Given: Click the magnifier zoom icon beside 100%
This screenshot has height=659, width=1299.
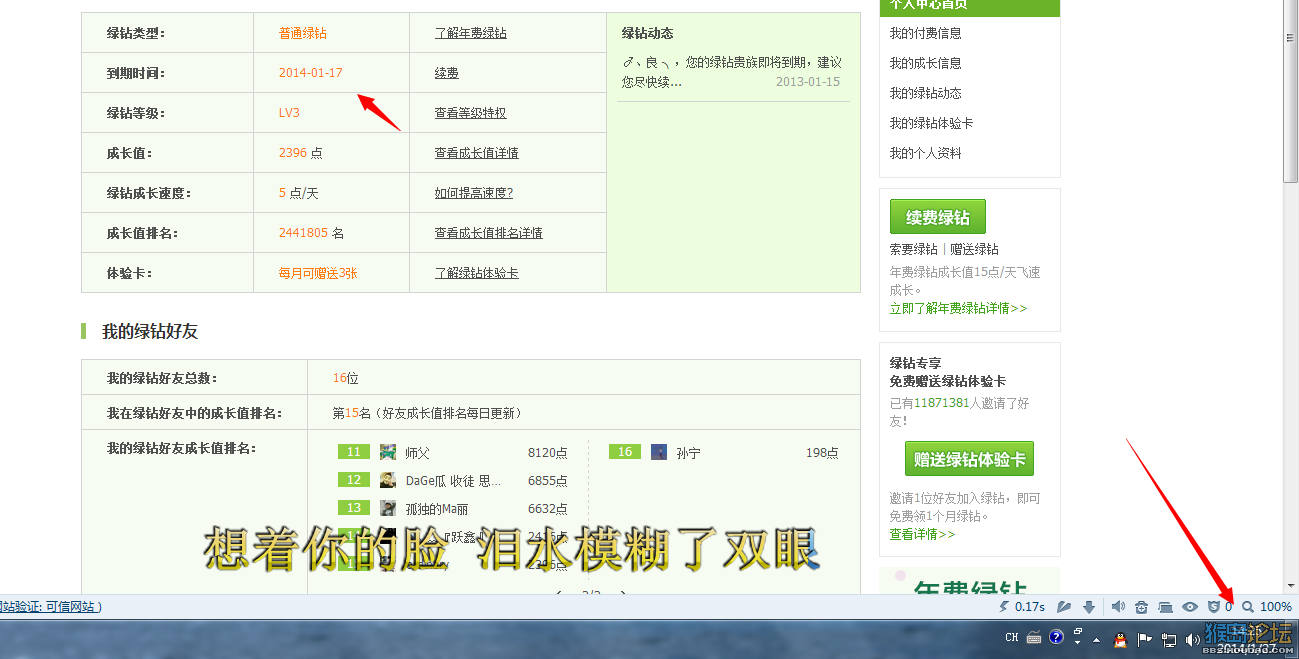Looking at the screenshot, I should coord(1247,607).
